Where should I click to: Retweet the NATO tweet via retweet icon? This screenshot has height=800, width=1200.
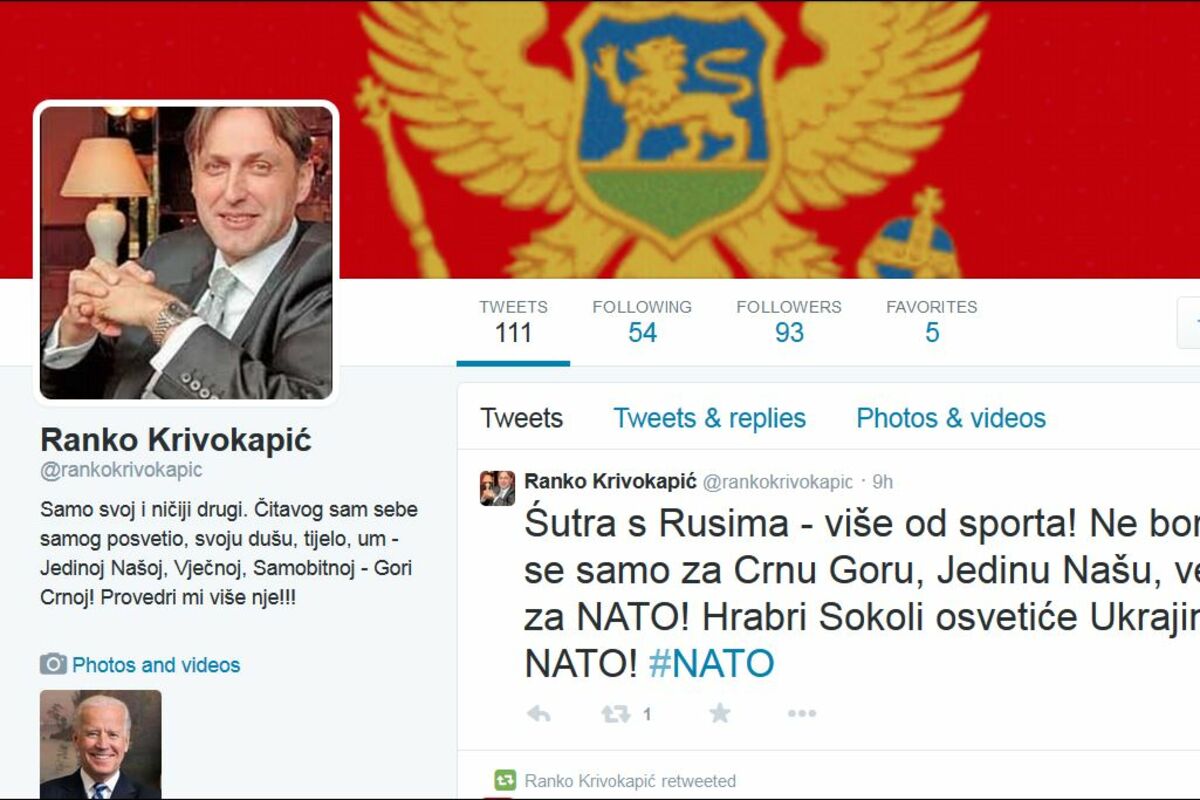(x=615, y=713)
